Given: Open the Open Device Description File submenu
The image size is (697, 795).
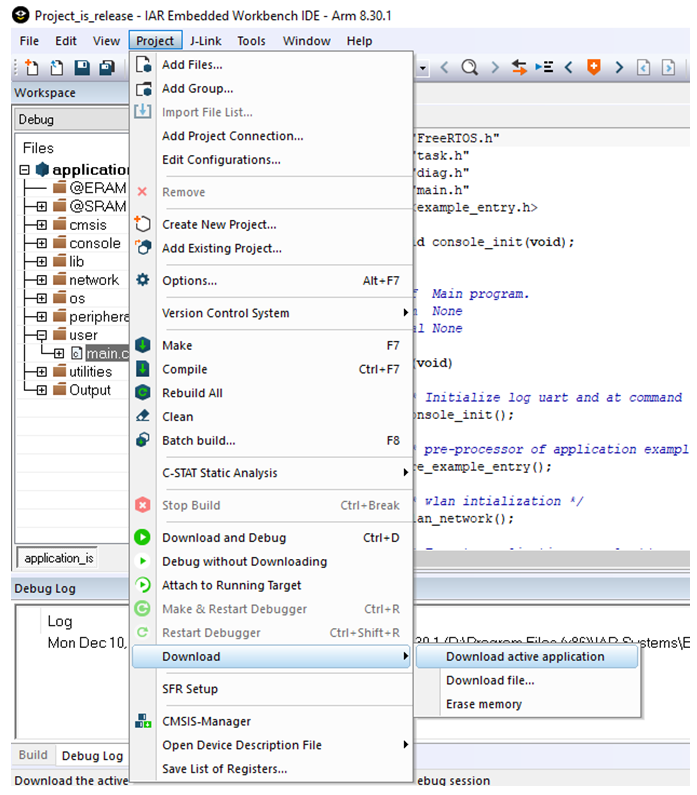Looking at the screenshot, I should click(271, 745).
